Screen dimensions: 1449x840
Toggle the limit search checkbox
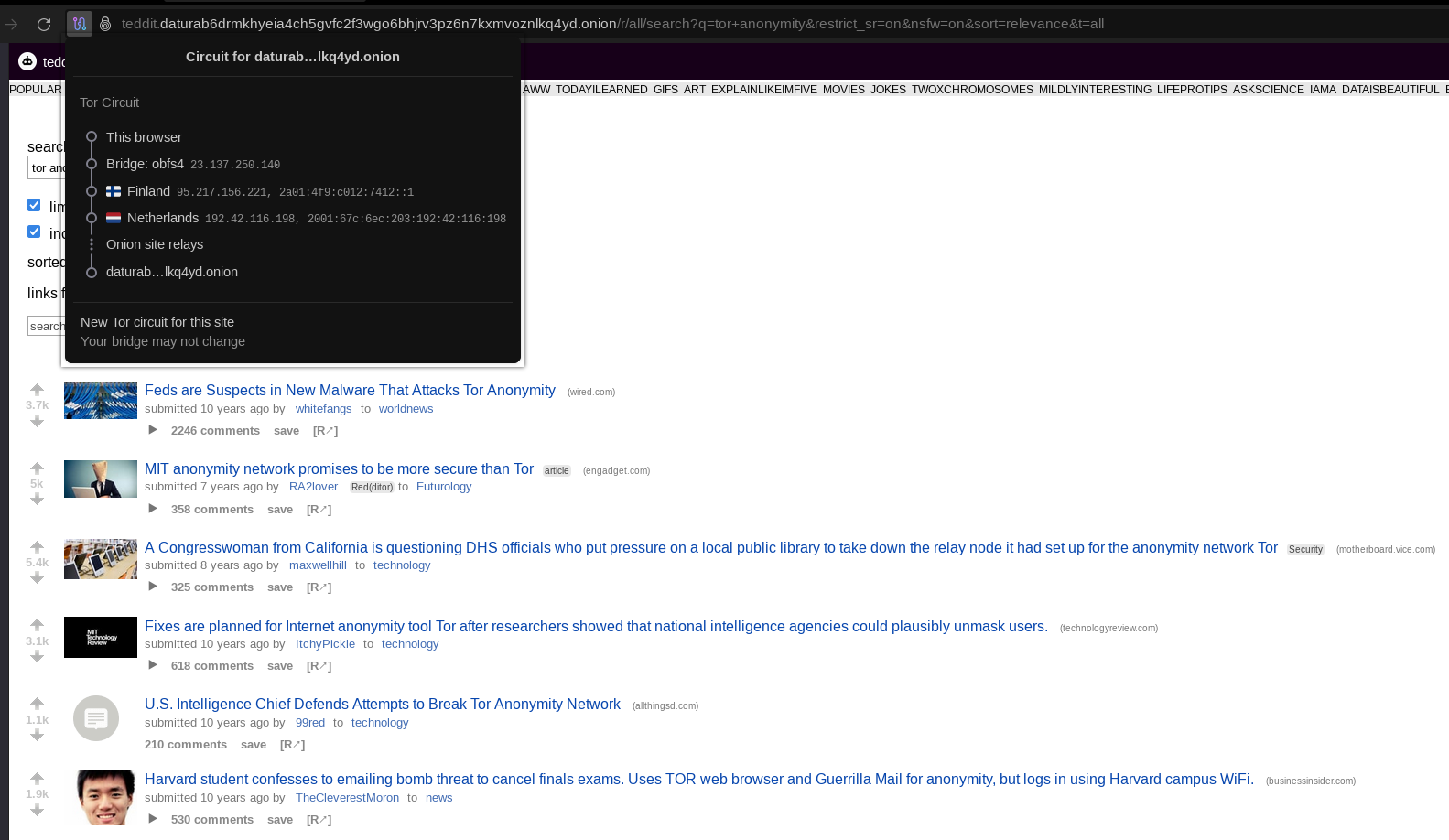(x=34, y=205)
